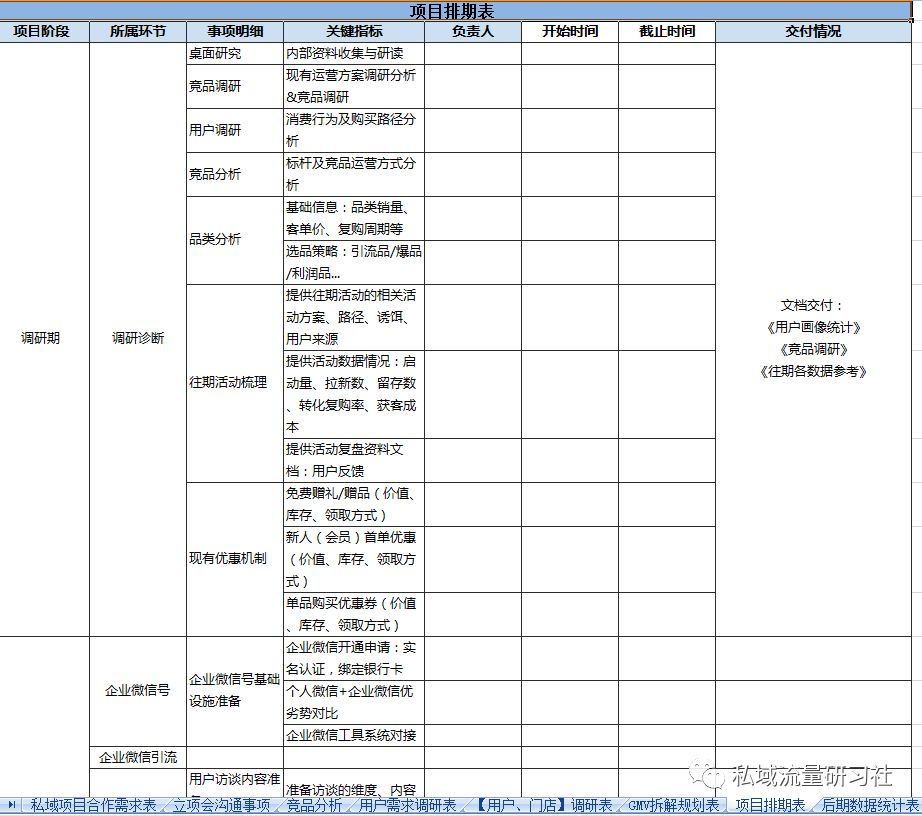Click the 内部资料收集与研读 cell

pyautogui.click(x=354, y=53)
